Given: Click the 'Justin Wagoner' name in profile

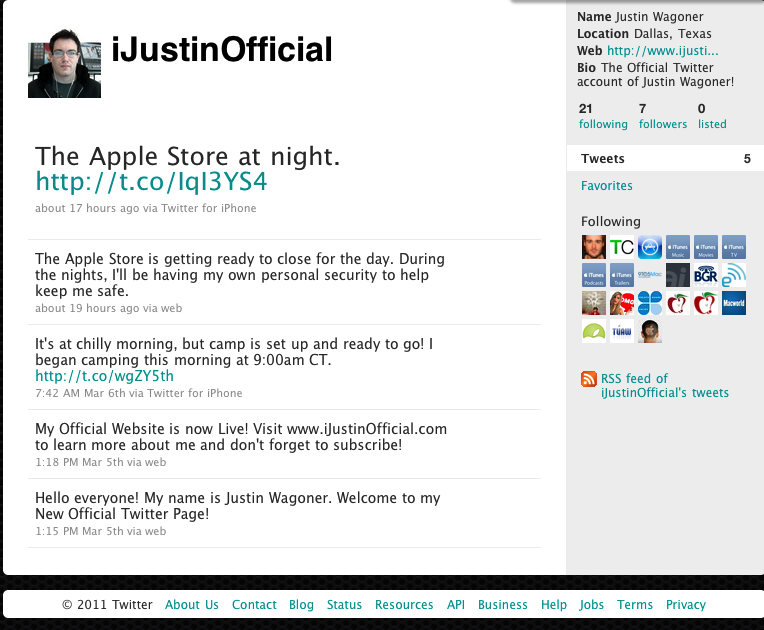Looking at the screenshot, I should tap(659, 17).
